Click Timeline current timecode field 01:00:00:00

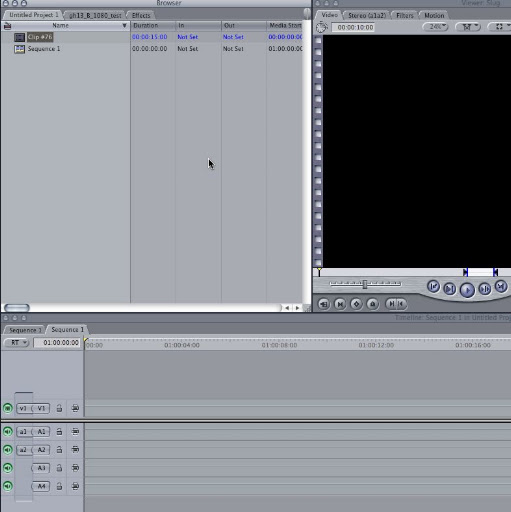click(57, 343)
